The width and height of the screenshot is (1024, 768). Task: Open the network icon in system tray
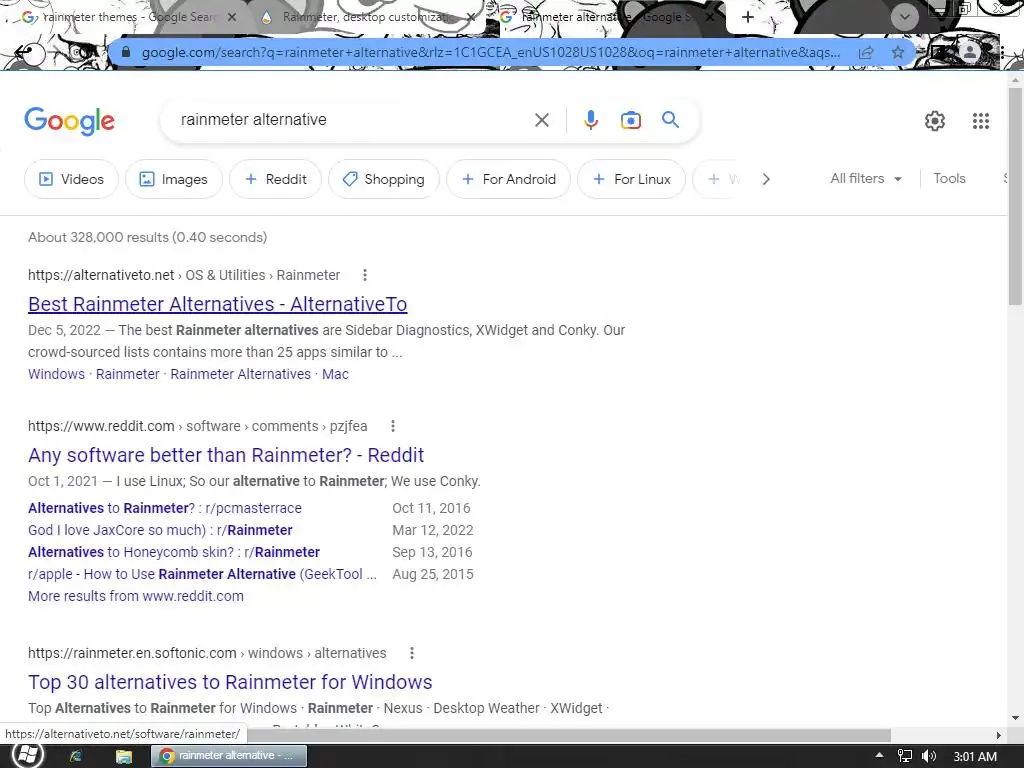pos(904,756)
